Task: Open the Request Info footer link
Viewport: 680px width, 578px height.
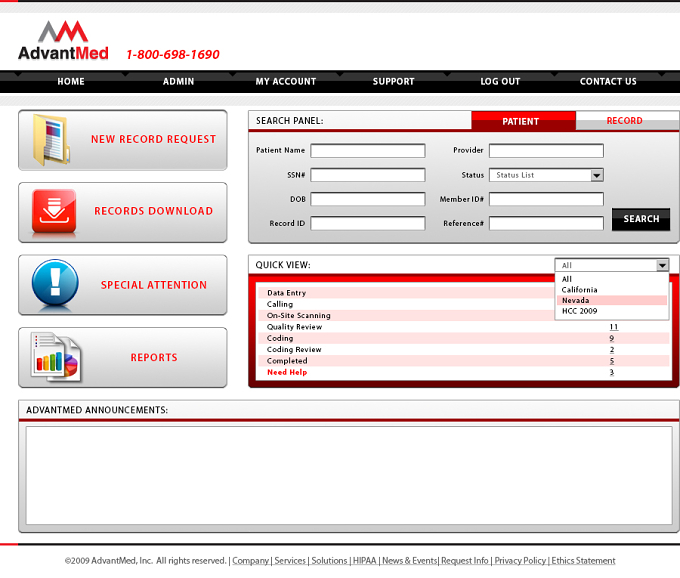Action: click(464, 561)
